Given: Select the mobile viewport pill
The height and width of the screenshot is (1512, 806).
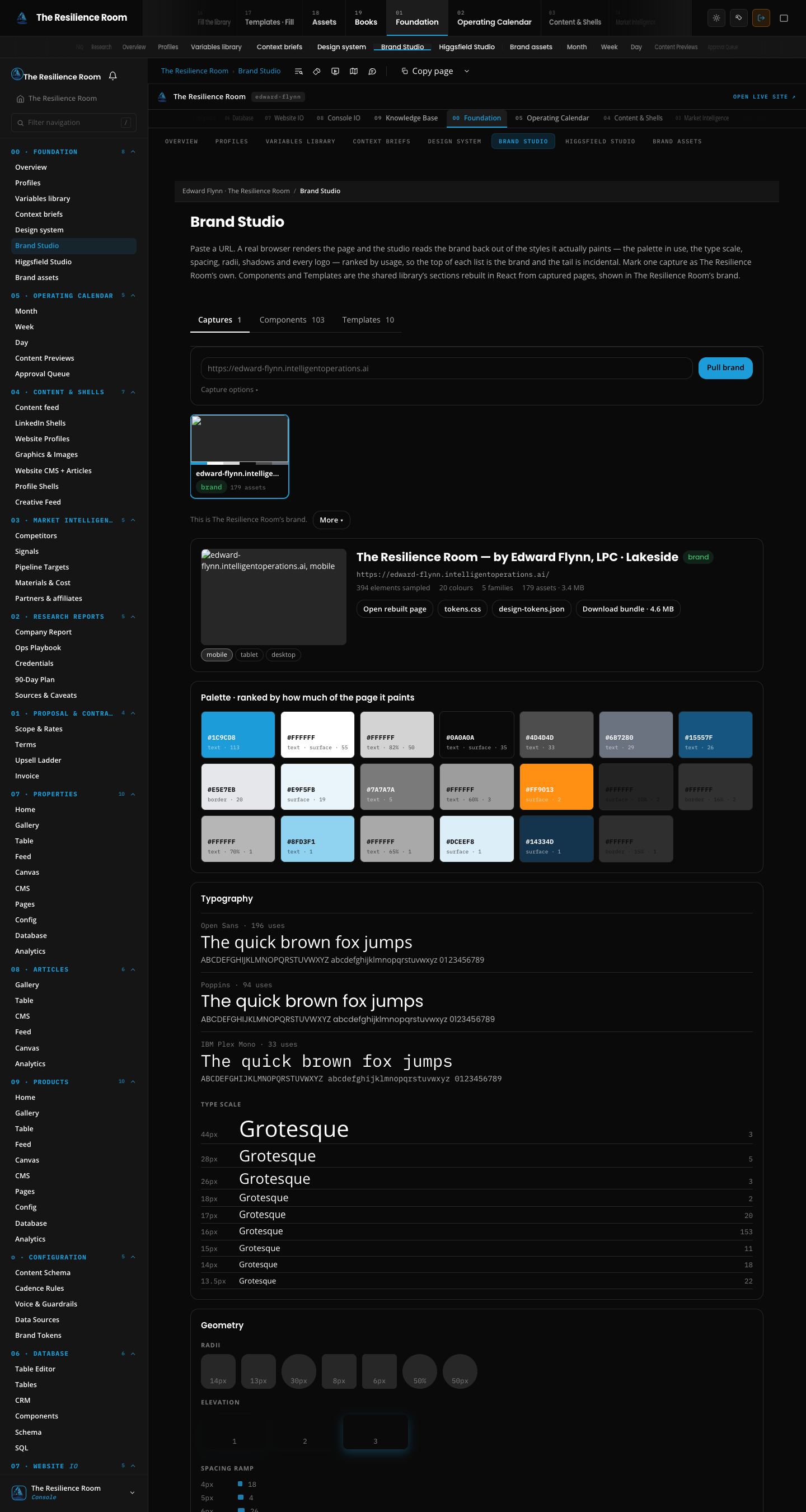Looking at the screenshot, I should point(217,655).
